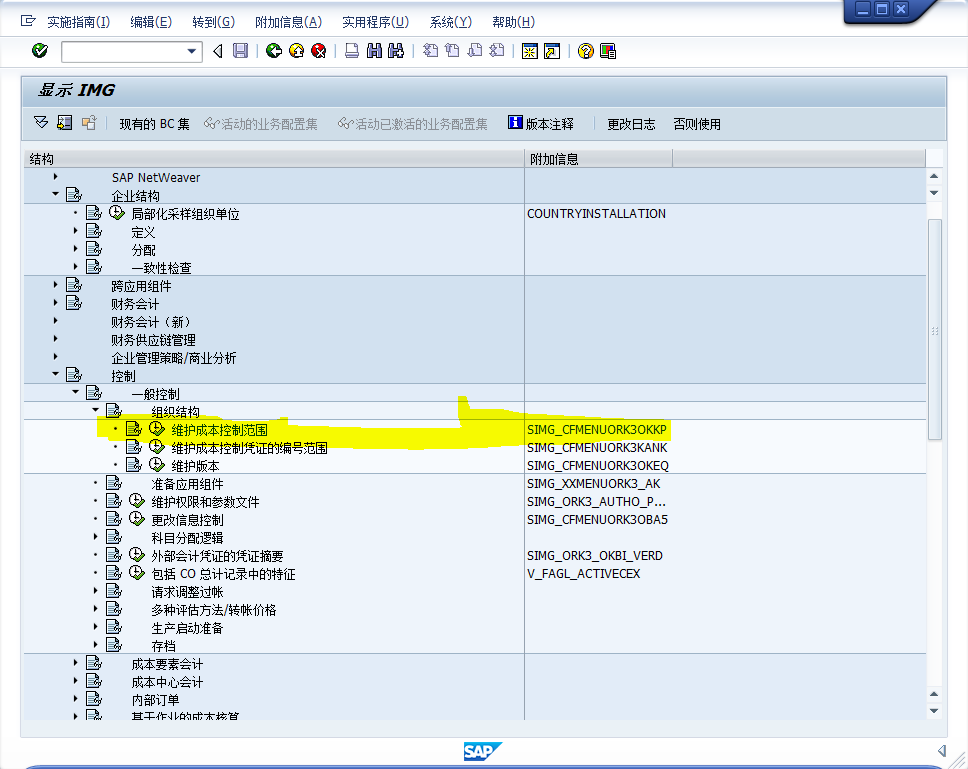Click the Find Next binoculars icon

396,51
